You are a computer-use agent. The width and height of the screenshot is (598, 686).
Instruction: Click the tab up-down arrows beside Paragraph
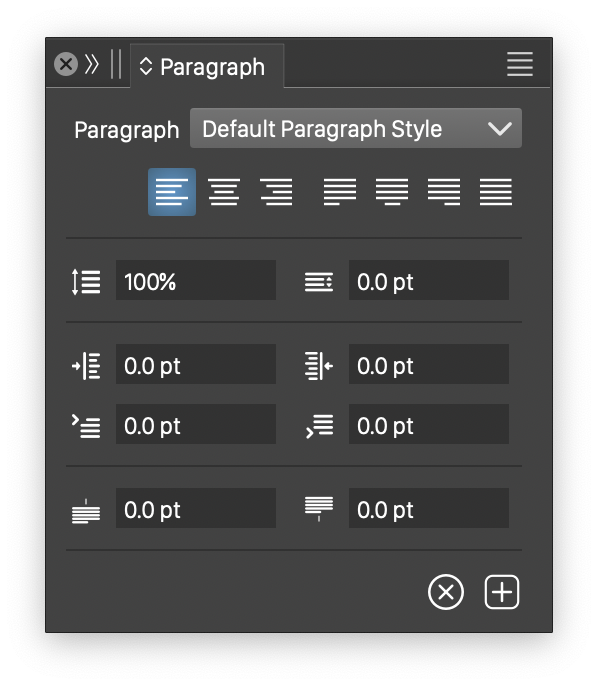(146, 66)
